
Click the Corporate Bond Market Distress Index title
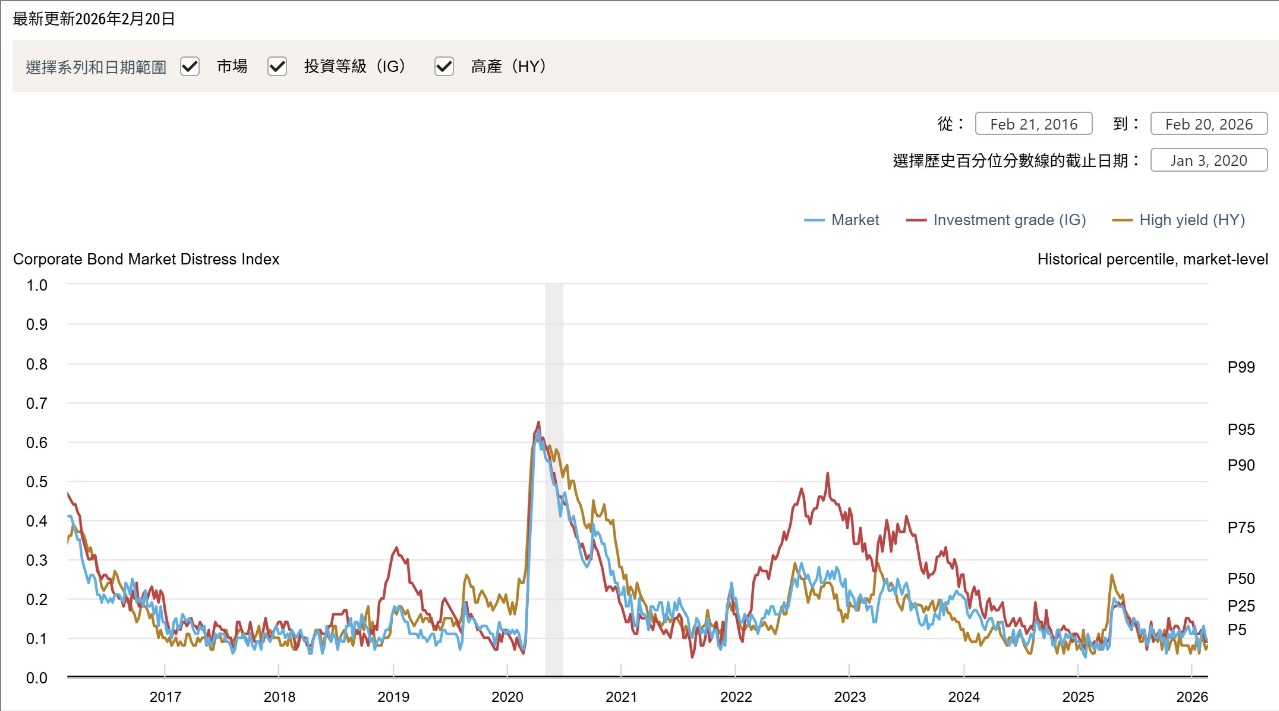click(x=146, y=259)
